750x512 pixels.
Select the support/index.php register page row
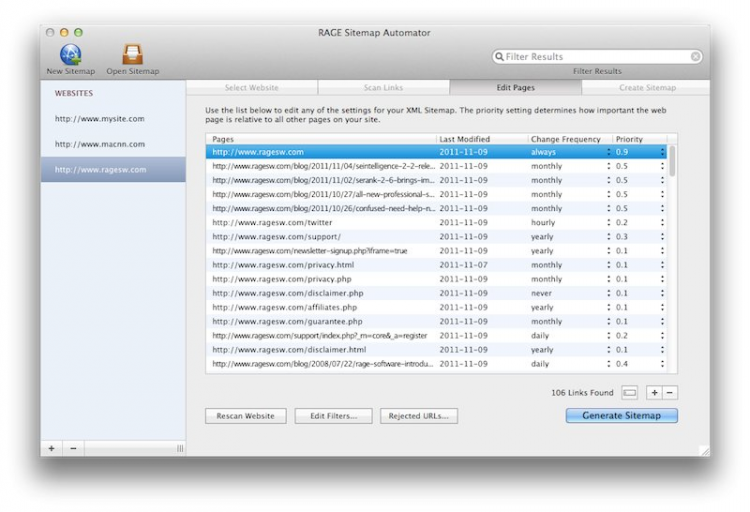(x=436, y=335)
